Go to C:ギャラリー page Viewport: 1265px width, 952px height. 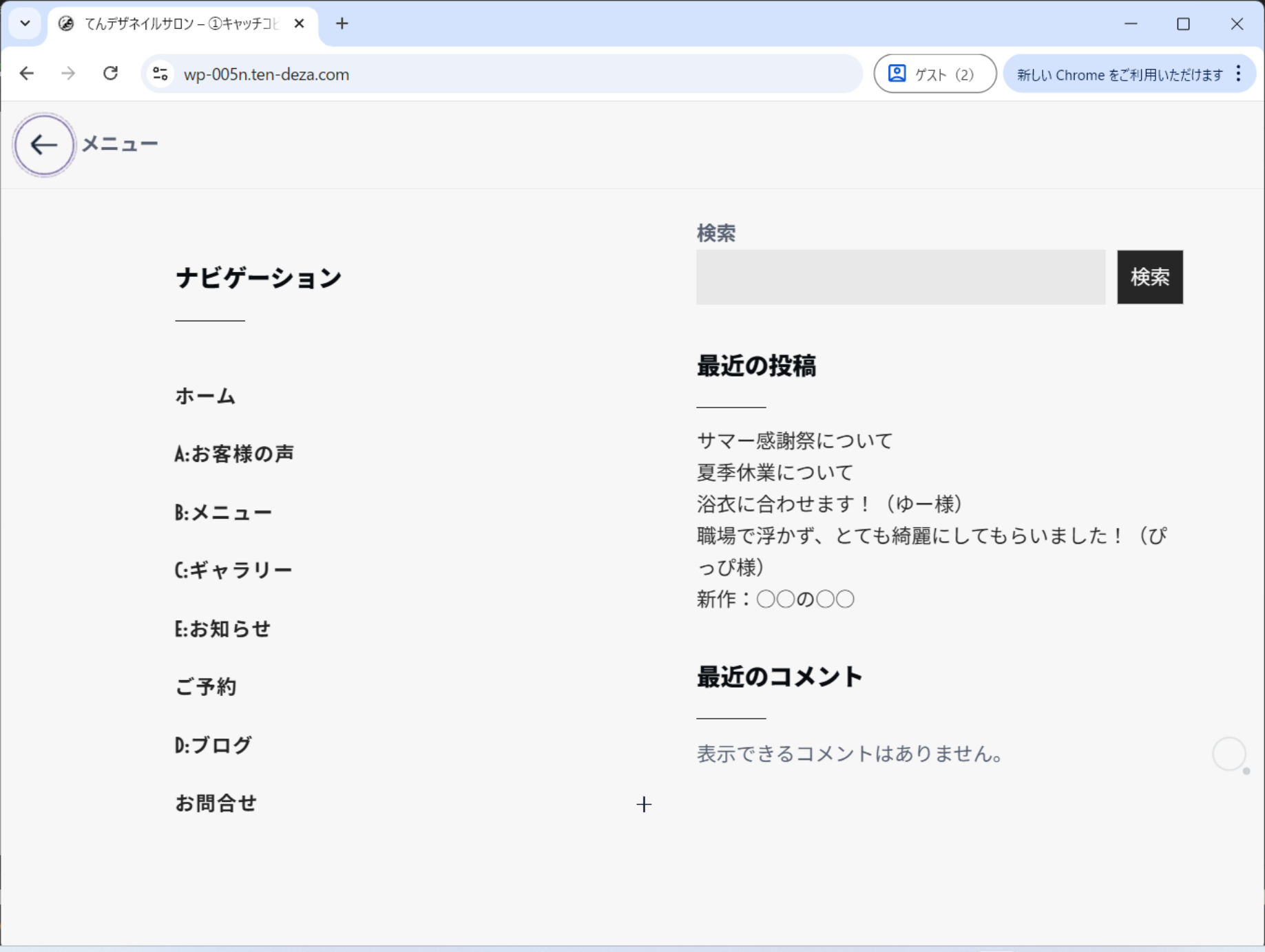point(233,571)
